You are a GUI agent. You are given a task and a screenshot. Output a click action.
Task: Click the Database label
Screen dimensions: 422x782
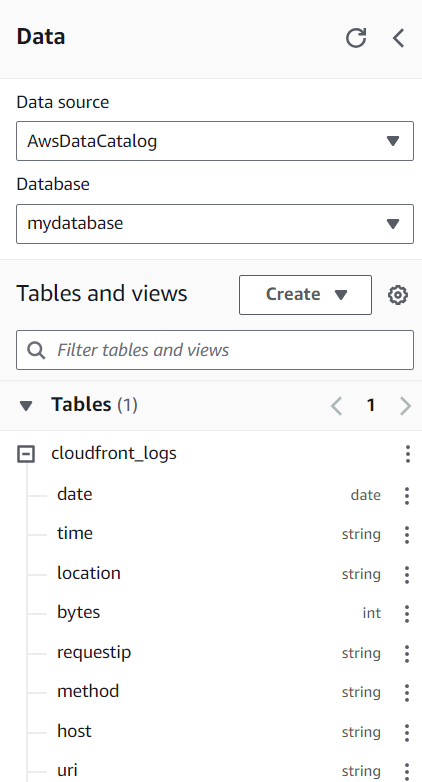coord(53,185)
